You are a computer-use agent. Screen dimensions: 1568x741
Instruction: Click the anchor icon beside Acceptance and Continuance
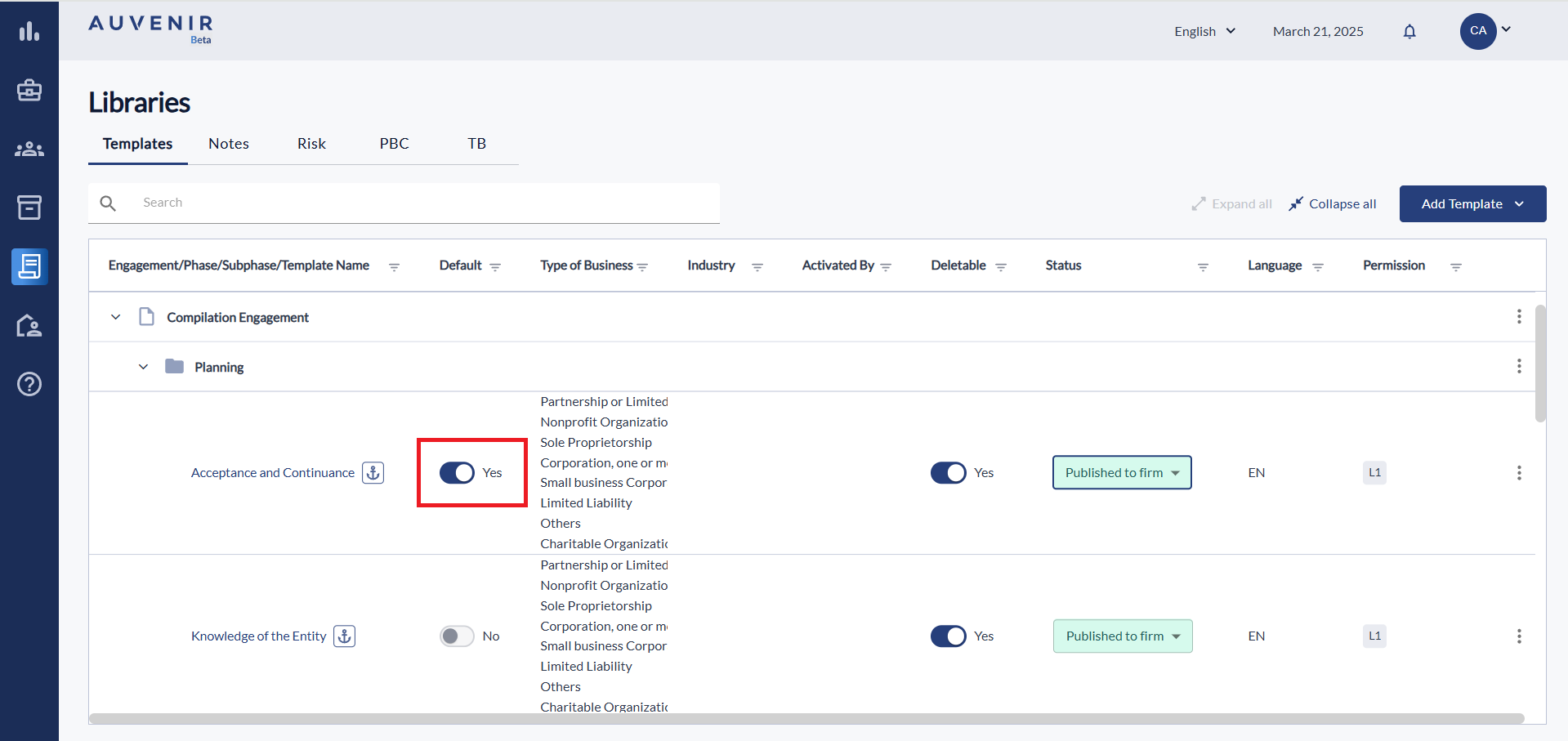[x=373, y=473]
